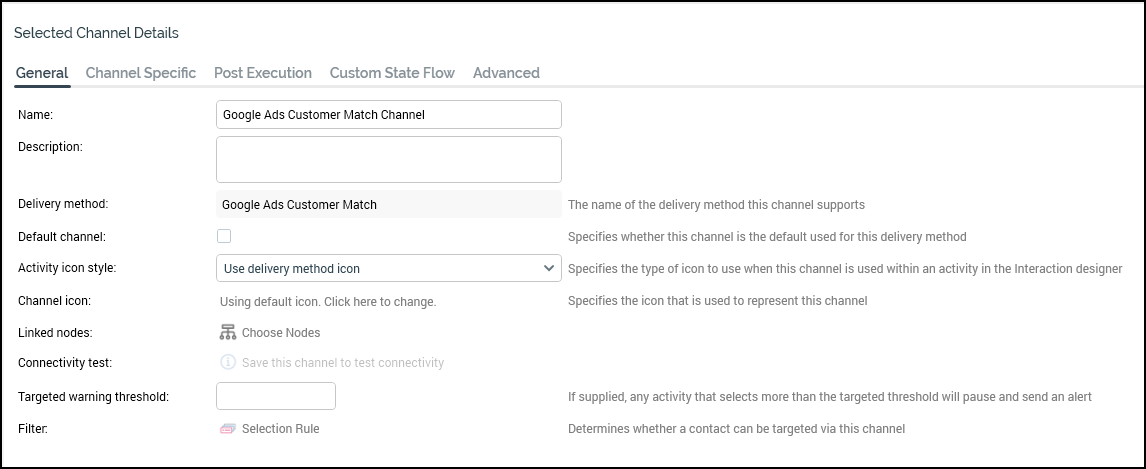Image resolution: width=1146 pixels, height=469 pixels.
Task: Click the Choose Nodes hierarchy icon
Action: (228, 332)
